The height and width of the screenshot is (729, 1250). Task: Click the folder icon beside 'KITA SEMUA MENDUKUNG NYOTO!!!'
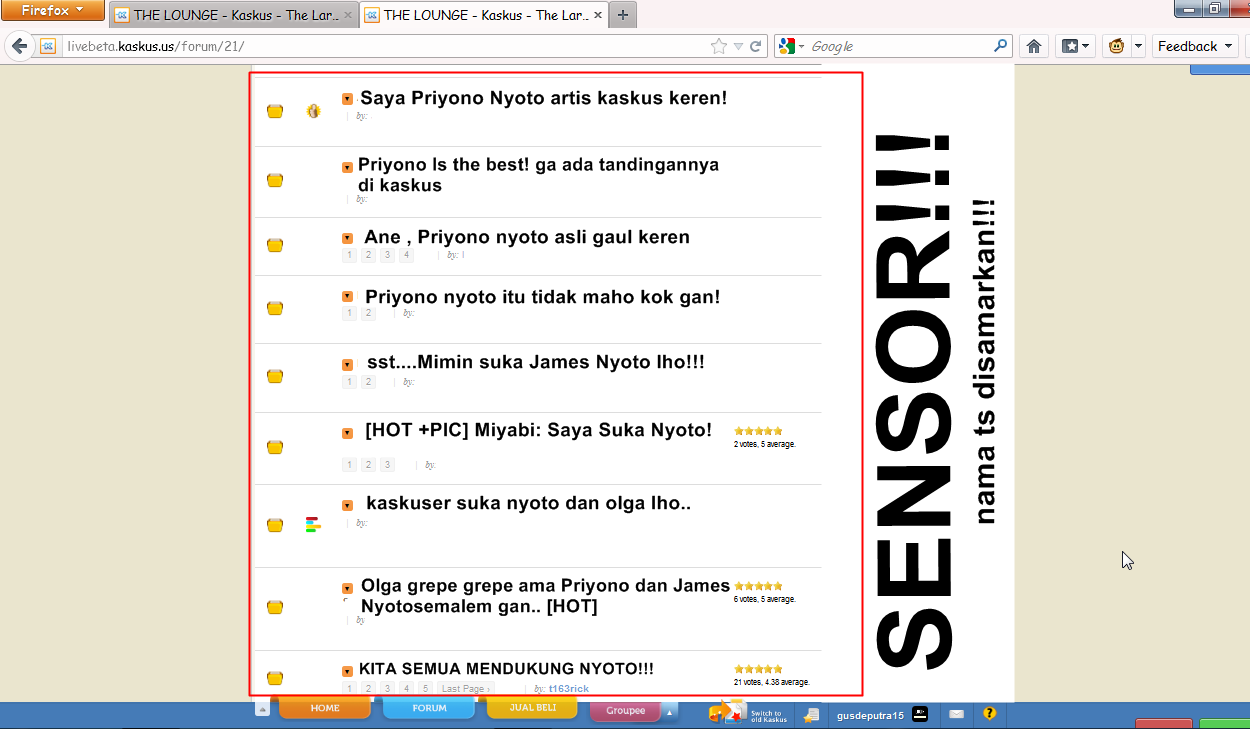(275, 678)
